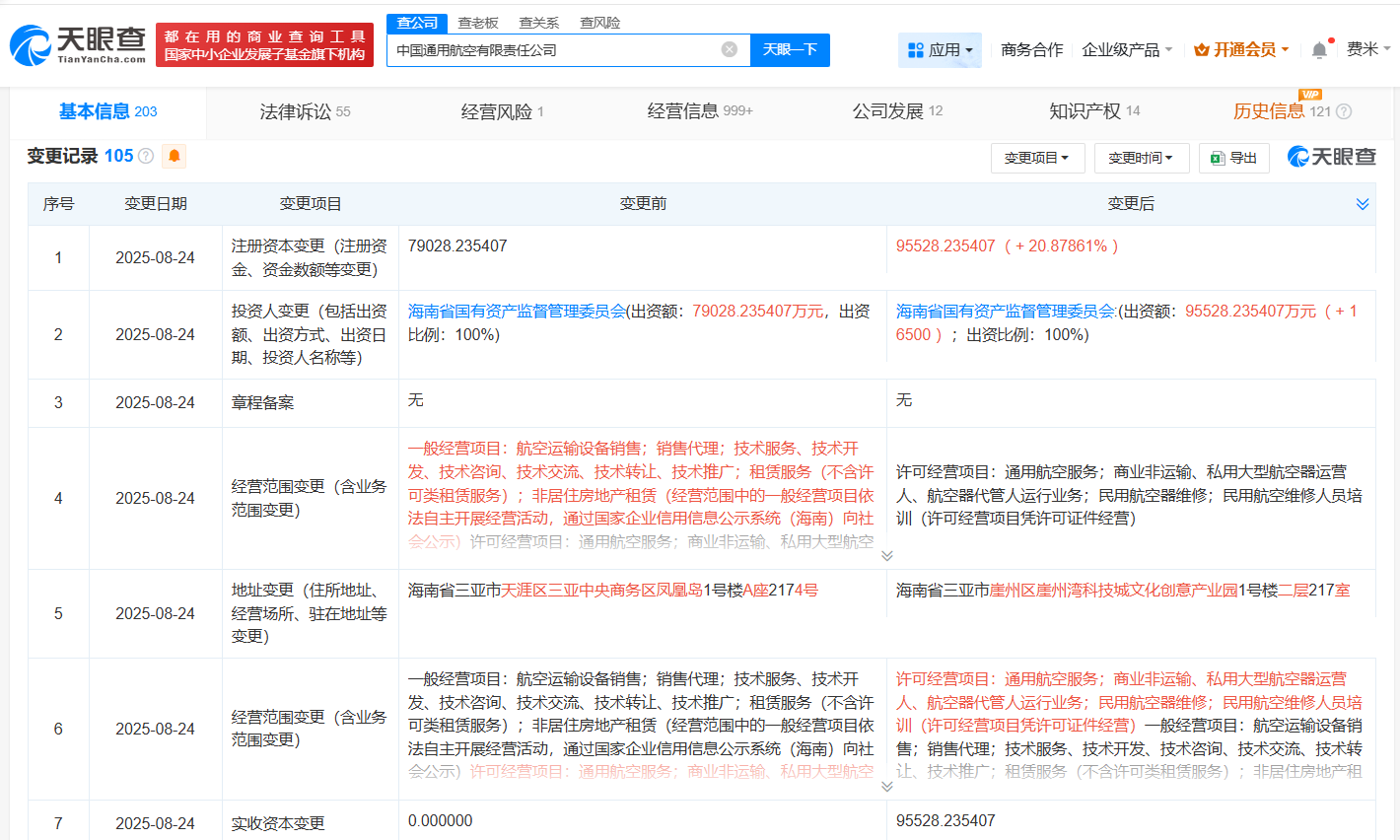Open the notification bell in the header
The height and width of the screenshot is (840, 1400).
1319,49
